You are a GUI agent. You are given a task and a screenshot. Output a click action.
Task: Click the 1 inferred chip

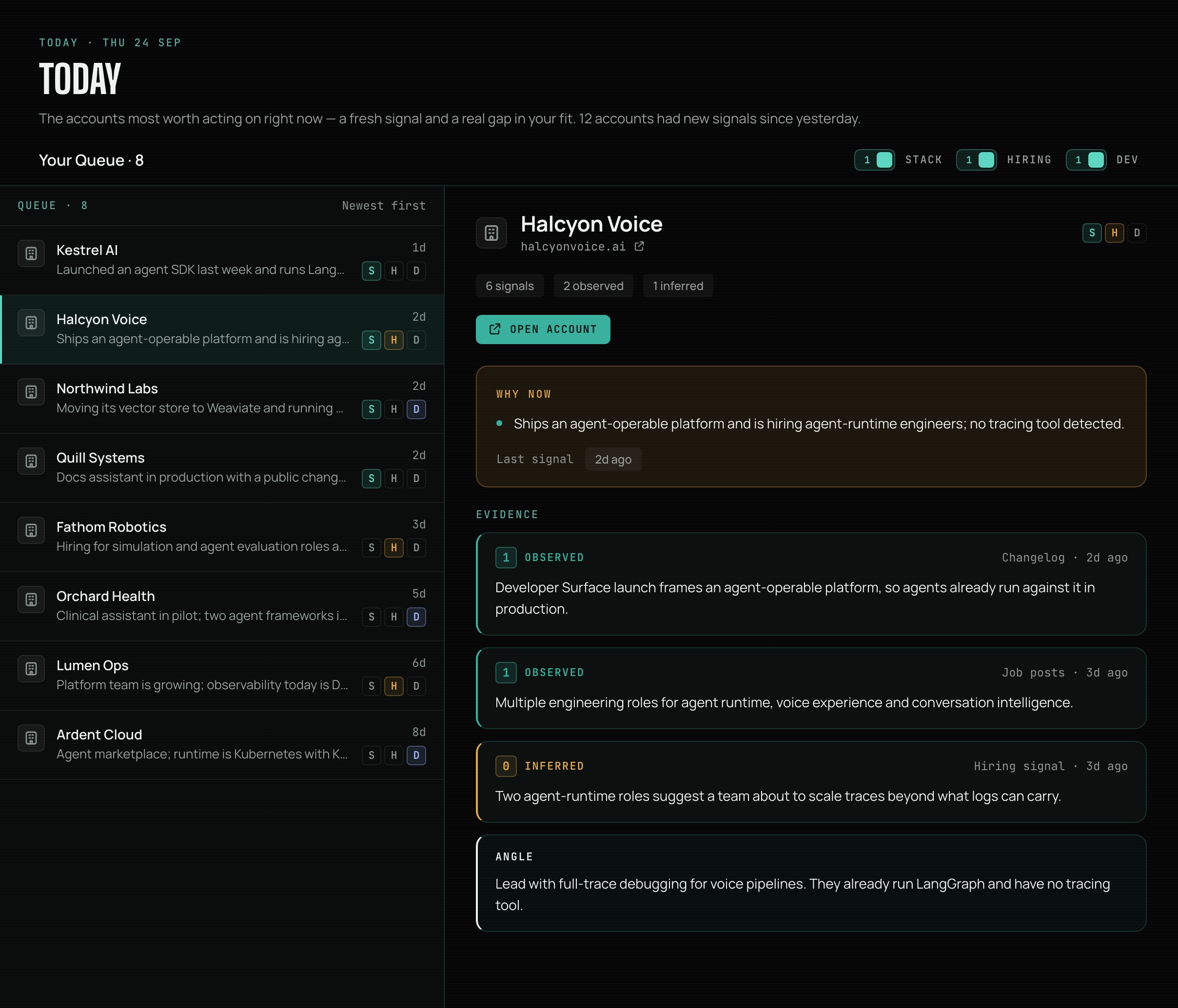[678, 286]
